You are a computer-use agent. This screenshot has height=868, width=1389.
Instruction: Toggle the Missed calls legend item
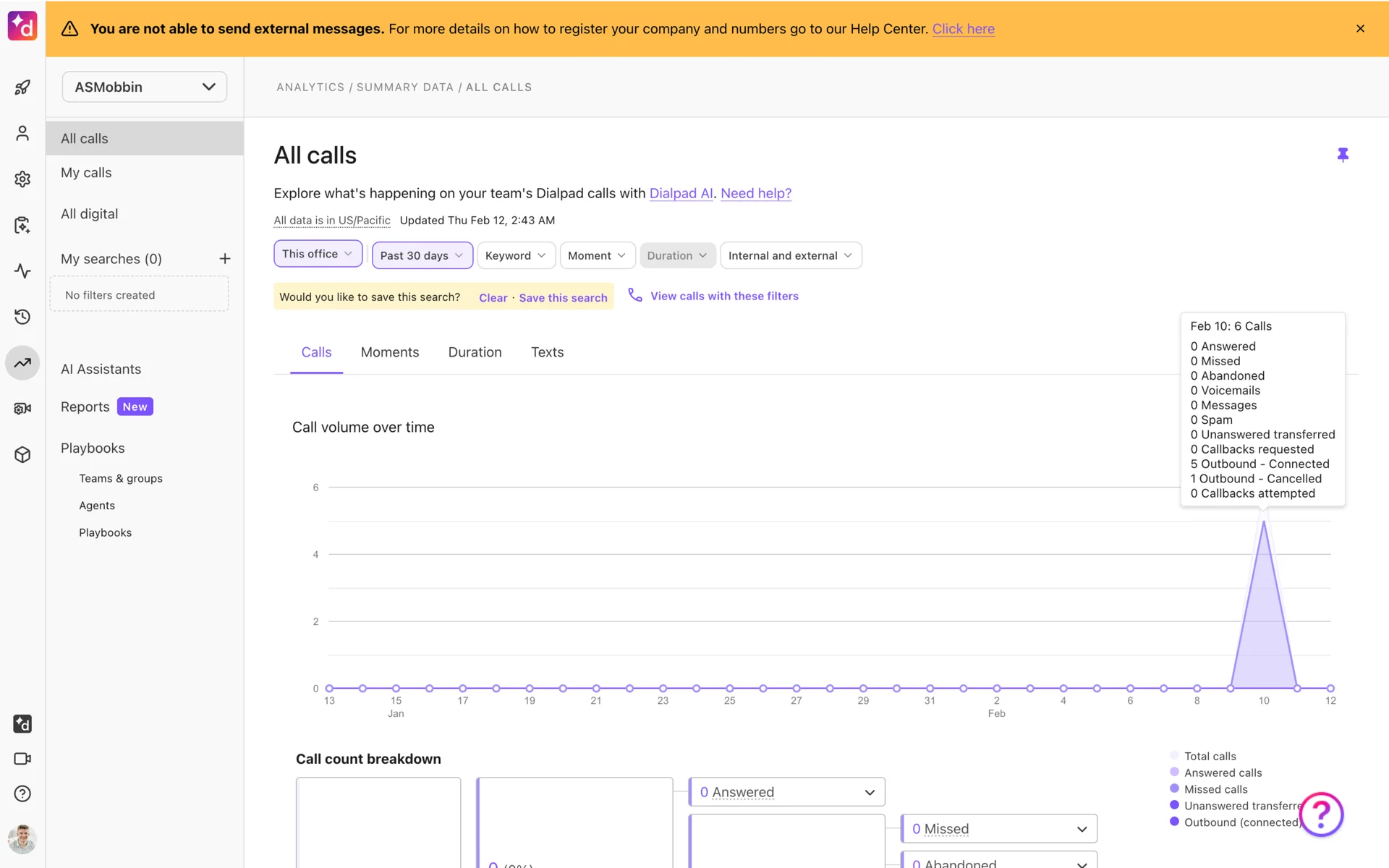[x=1215, y=789]
